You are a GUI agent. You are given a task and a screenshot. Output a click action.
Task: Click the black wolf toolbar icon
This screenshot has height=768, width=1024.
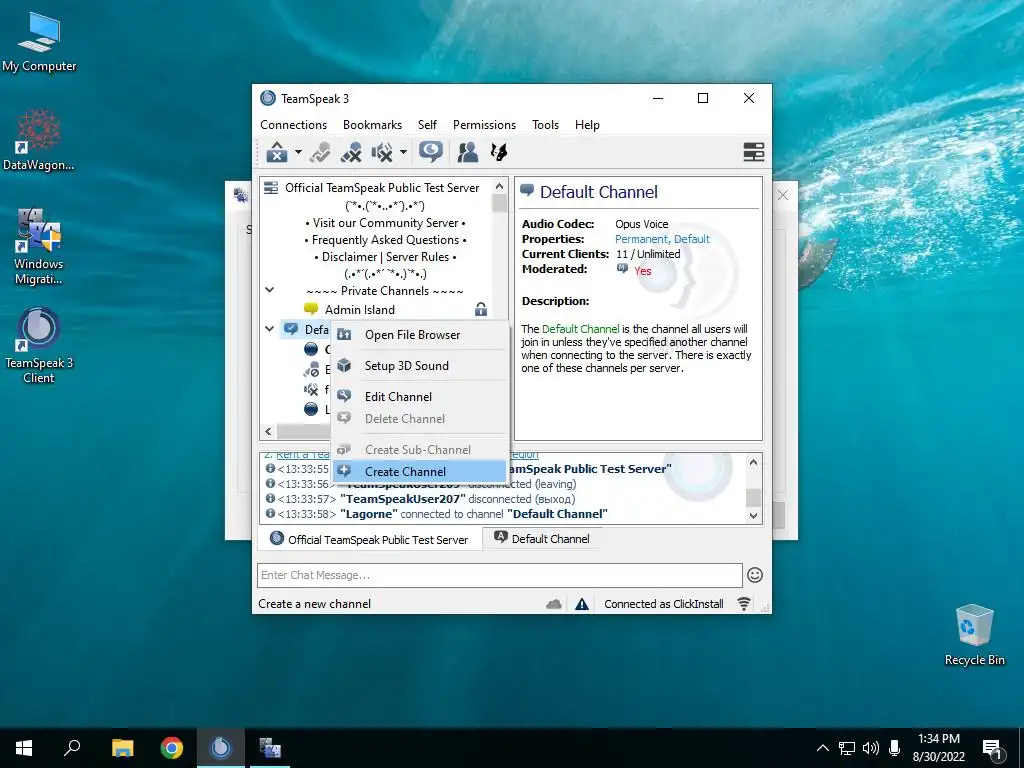pyautogui.click(x=499, y=152)
